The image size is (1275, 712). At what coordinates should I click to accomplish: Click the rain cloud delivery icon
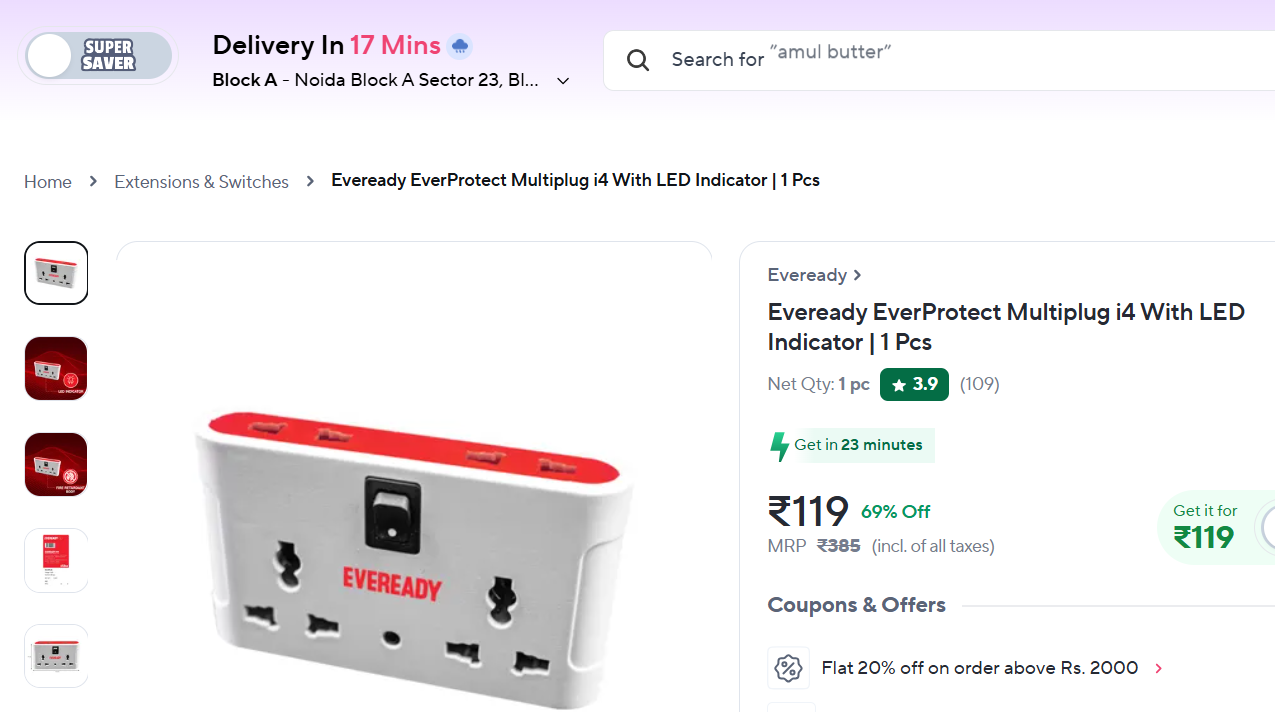tap(460, 46)
